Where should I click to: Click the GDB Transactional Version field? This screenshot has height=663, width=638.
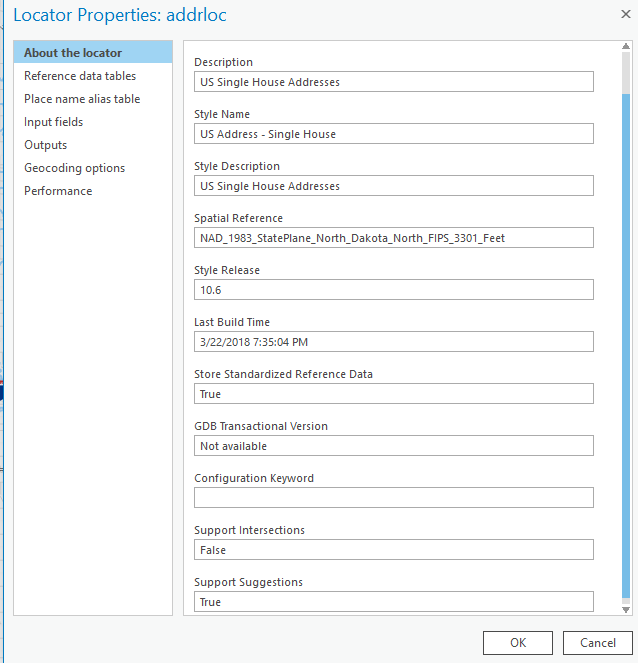pyautogui.click(x=393, y=446)
